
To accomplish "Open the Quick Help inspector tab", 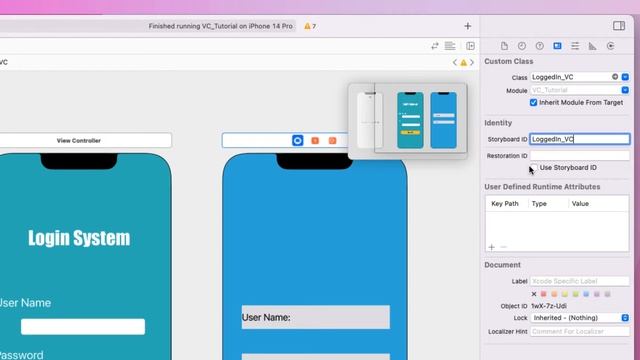I will pos(540,46).
